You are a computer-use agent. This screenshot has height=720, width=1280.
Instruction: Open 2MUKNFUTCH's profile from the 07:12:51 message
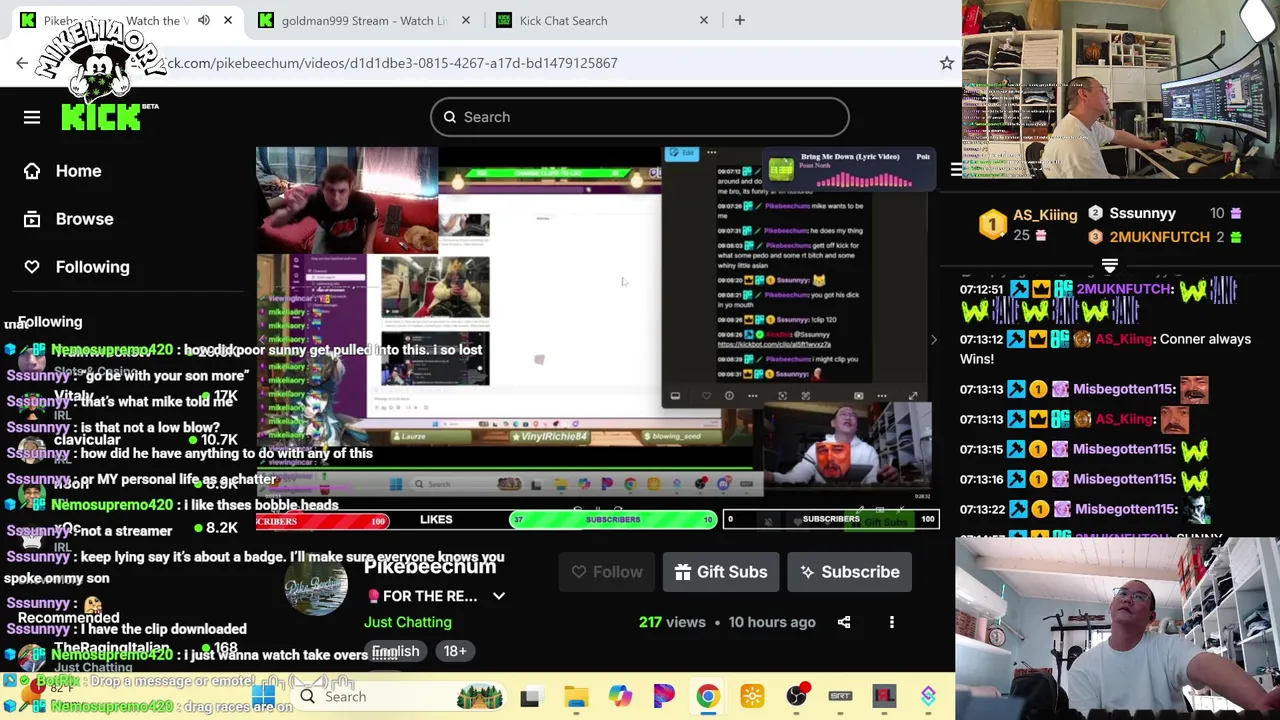click(1124, 289)
